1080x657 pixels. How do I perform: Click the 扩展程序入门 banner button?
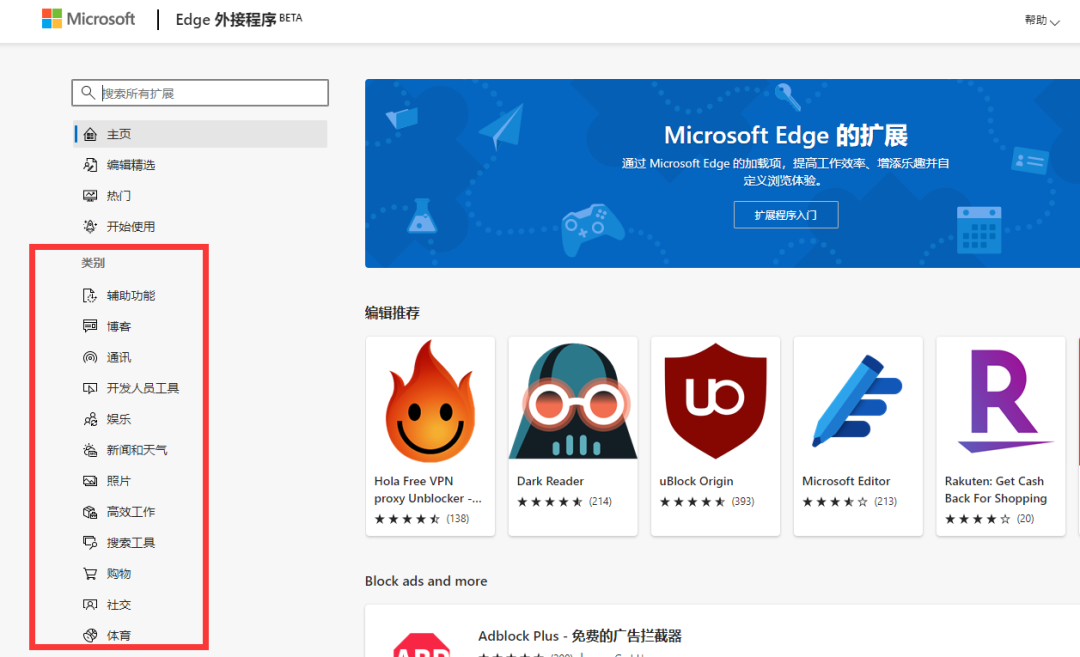pos(786,215)
